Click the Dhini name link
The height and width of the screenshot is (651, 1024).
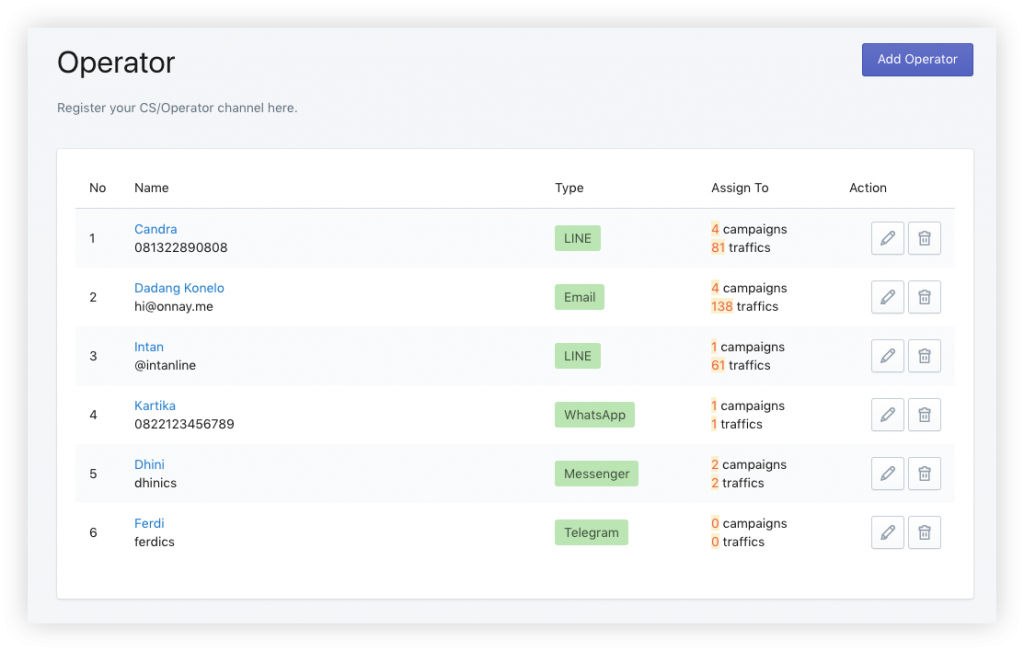pos(149,464)
